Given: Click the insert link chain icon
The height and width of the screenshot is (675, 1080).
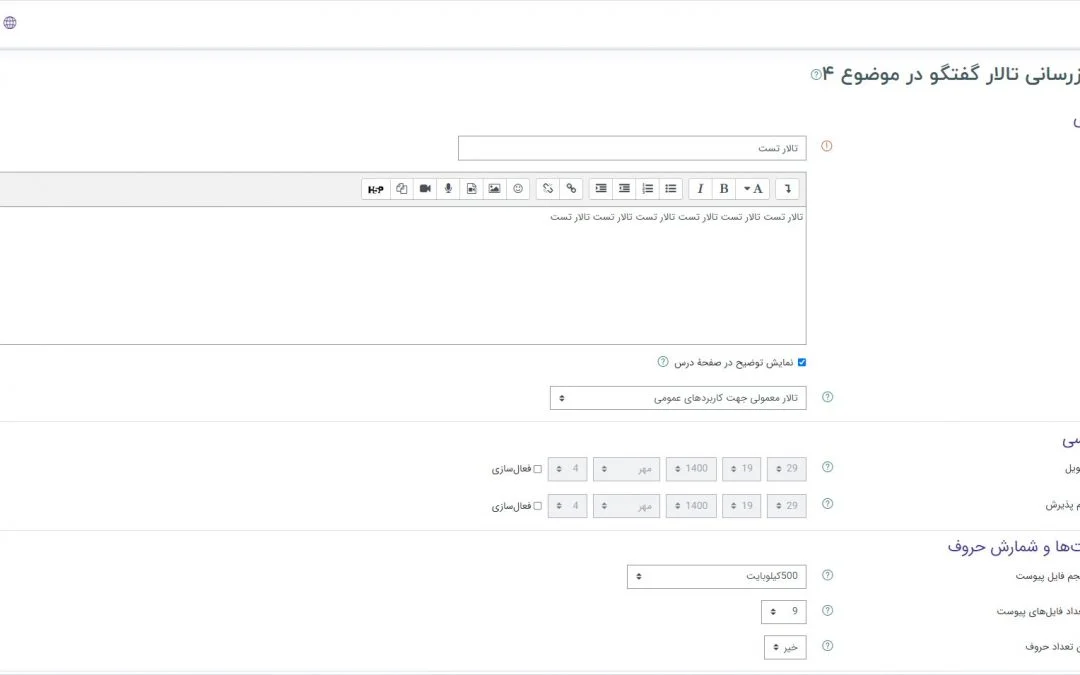Looking at the screenshot, I should point(571,188).
